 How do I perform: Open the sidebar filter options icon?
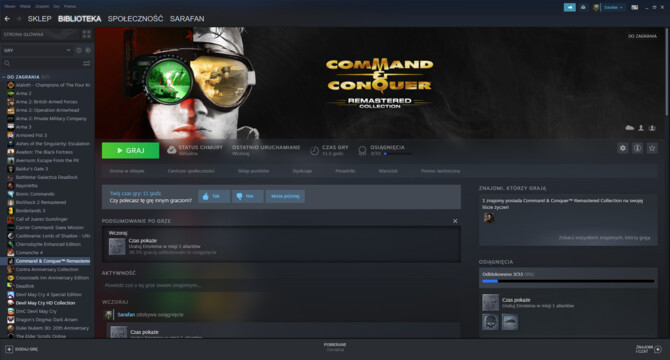[x=87, y=64]
